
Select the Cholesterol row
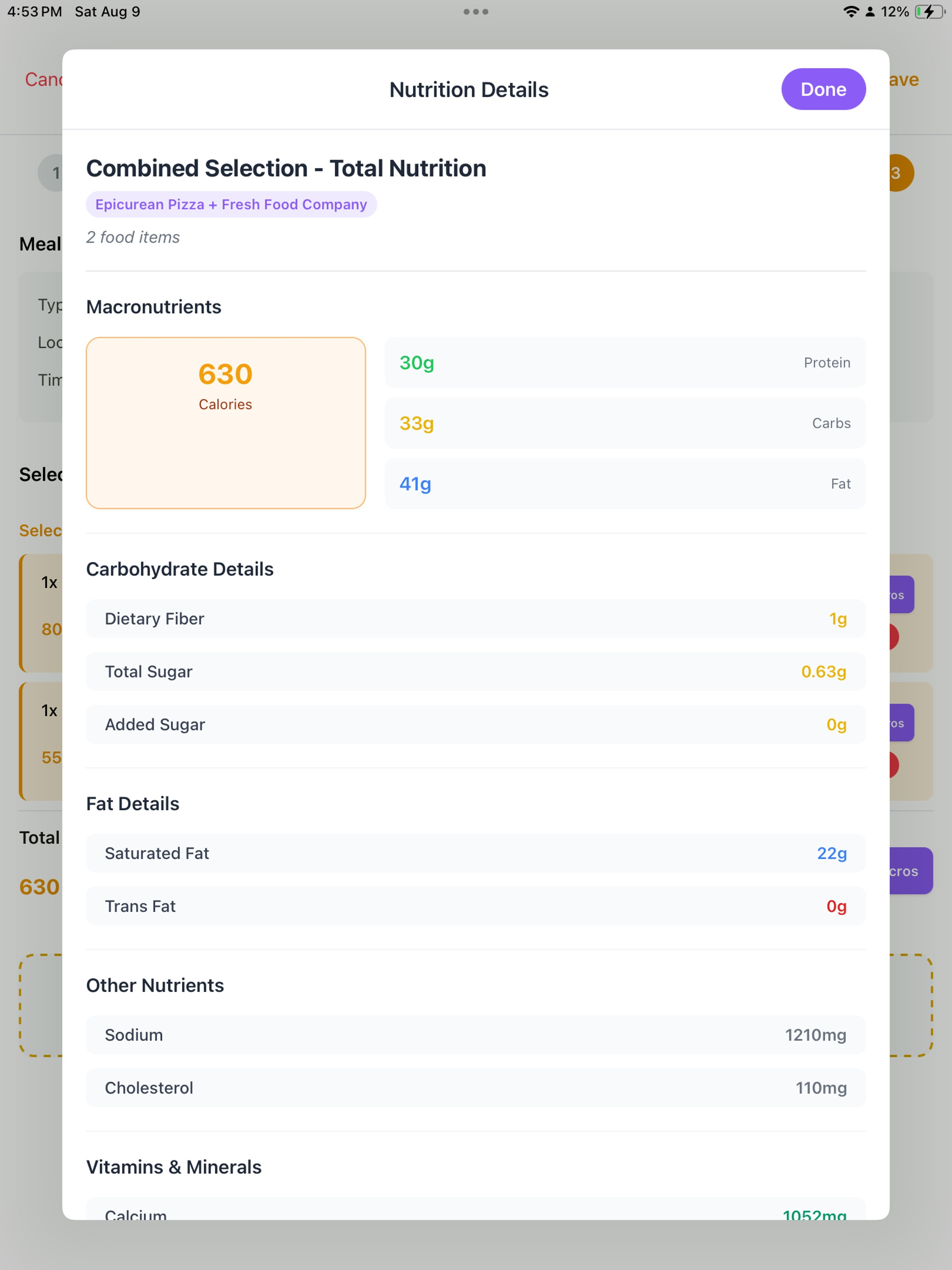(x=476, y=1087)
